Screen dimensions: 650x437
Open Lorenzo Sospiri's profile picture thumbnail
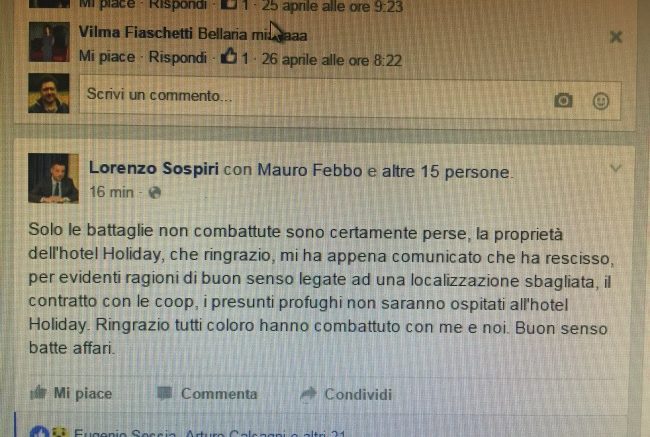tap(53, 178)
